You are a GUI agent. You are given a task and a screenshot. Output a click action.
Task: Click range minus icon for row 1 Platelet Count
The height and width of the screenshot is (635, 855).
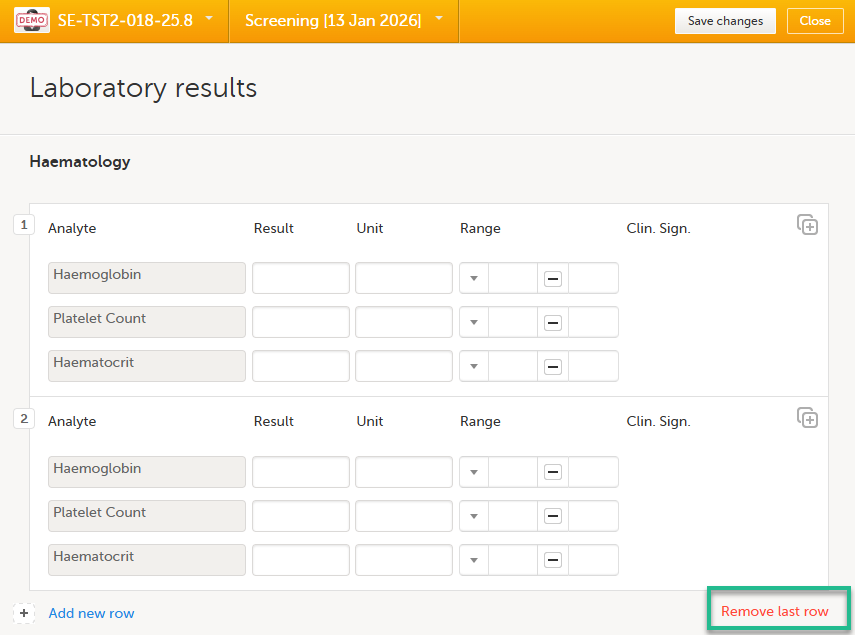(552, 323)
